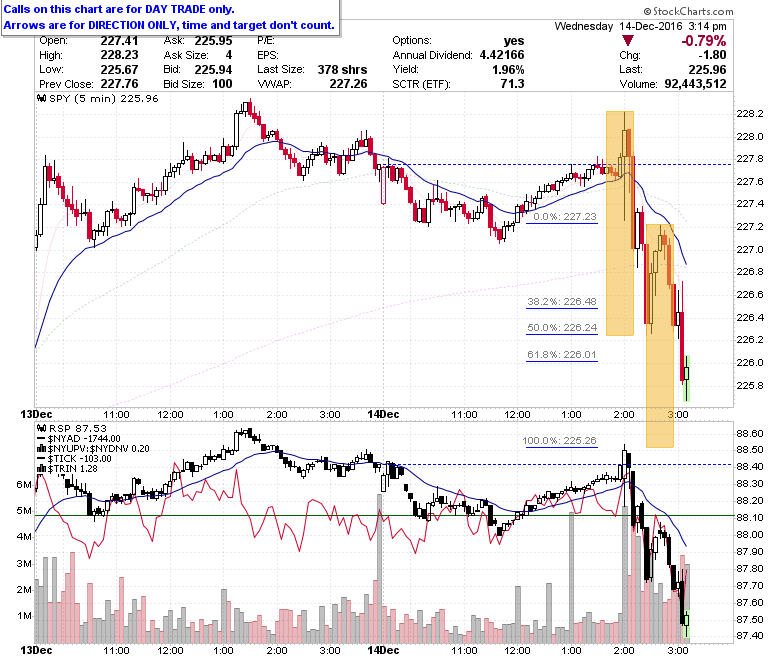The height and width of the screenshot is (659, 780).
Task: Click the Open value 227.41
Action: 119,41
